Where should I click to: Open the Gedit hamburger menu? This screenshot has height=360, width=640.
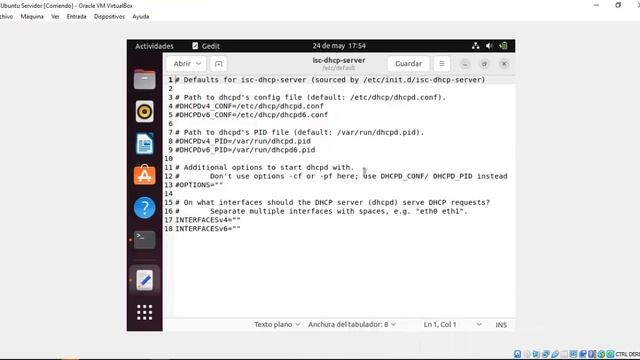(x=442, y=64)
